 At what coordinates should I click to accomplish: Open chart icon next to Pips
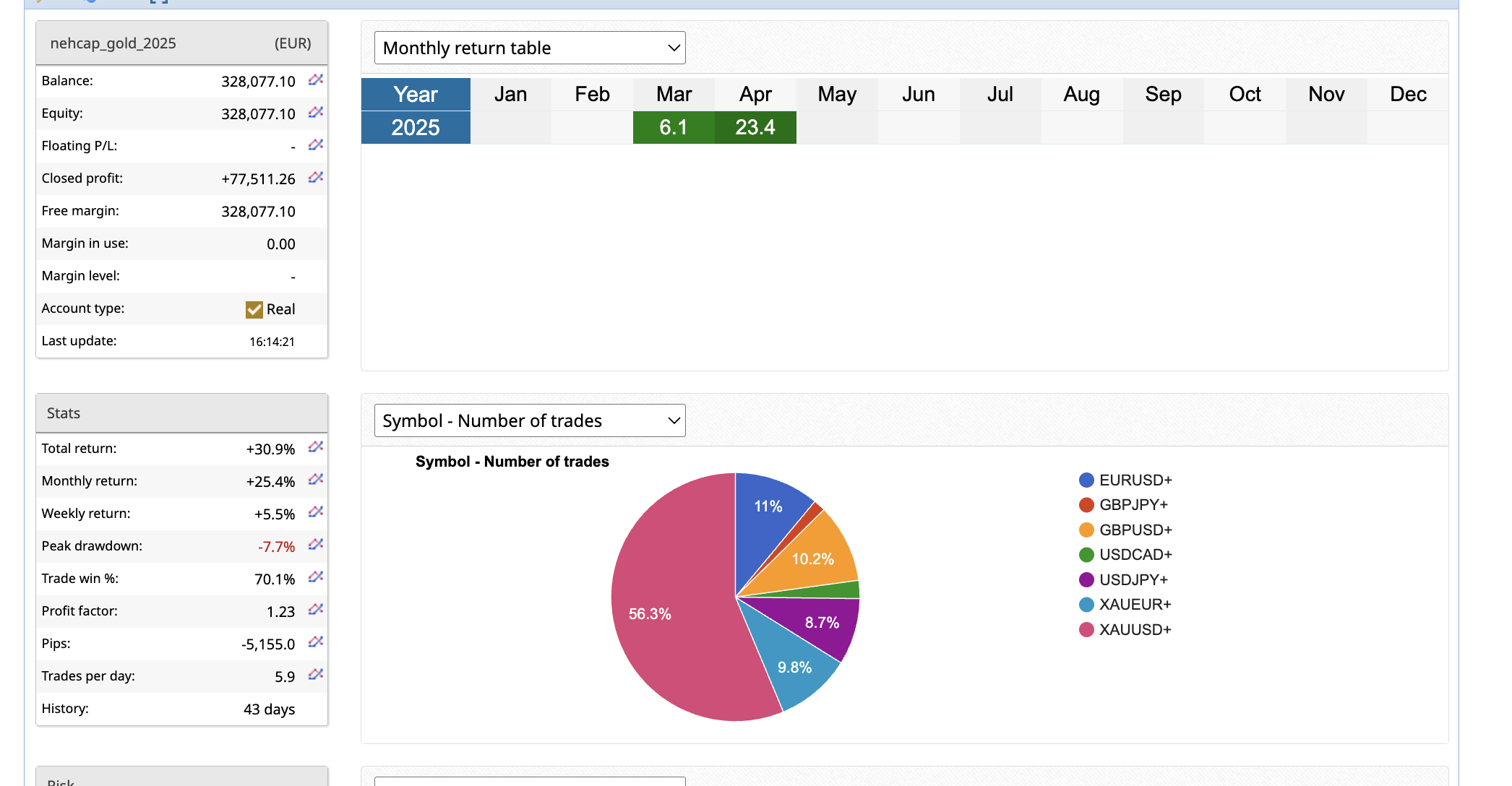click(x=315, y=642)
